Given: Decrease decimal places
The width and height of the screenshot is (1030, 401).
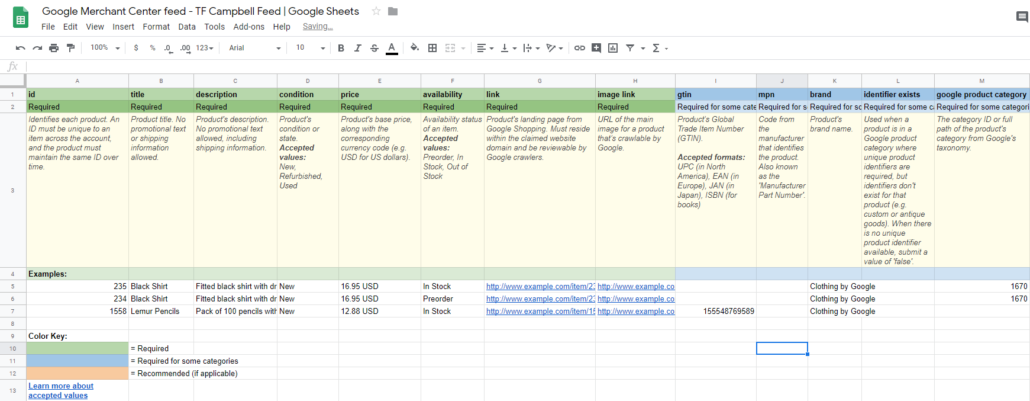Looking at the screenshot, I should (169, 48).
